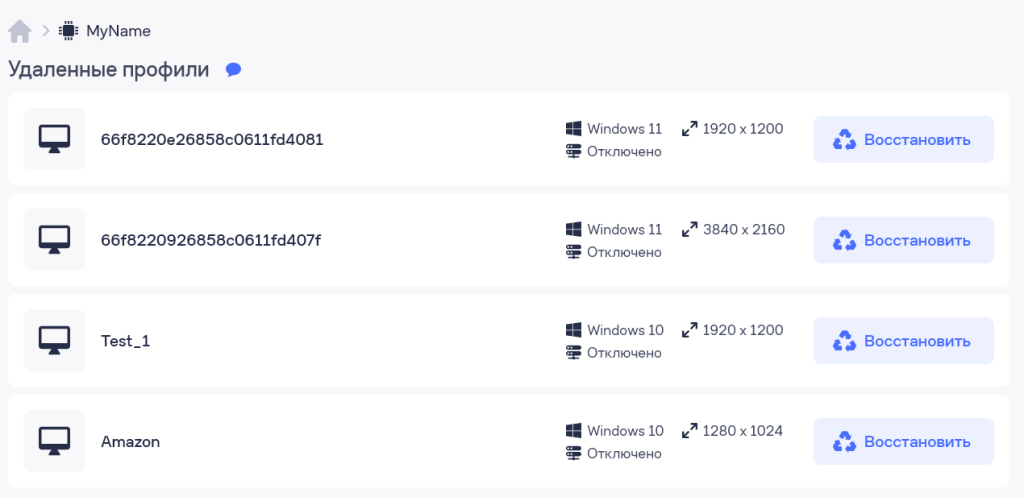Click the 1280 x 1024 resolution label
Image resolution: width=1024 pixels, height=497 pixels.
pos(743,430)
